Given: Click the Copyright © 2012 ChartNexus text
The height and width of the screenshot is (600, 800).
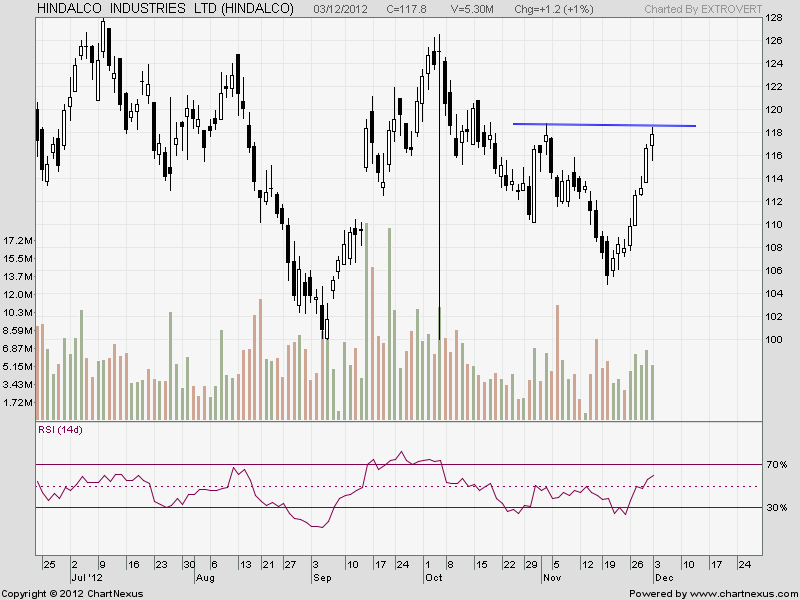Looking at the screenshot, I should [x=71, y=593].
